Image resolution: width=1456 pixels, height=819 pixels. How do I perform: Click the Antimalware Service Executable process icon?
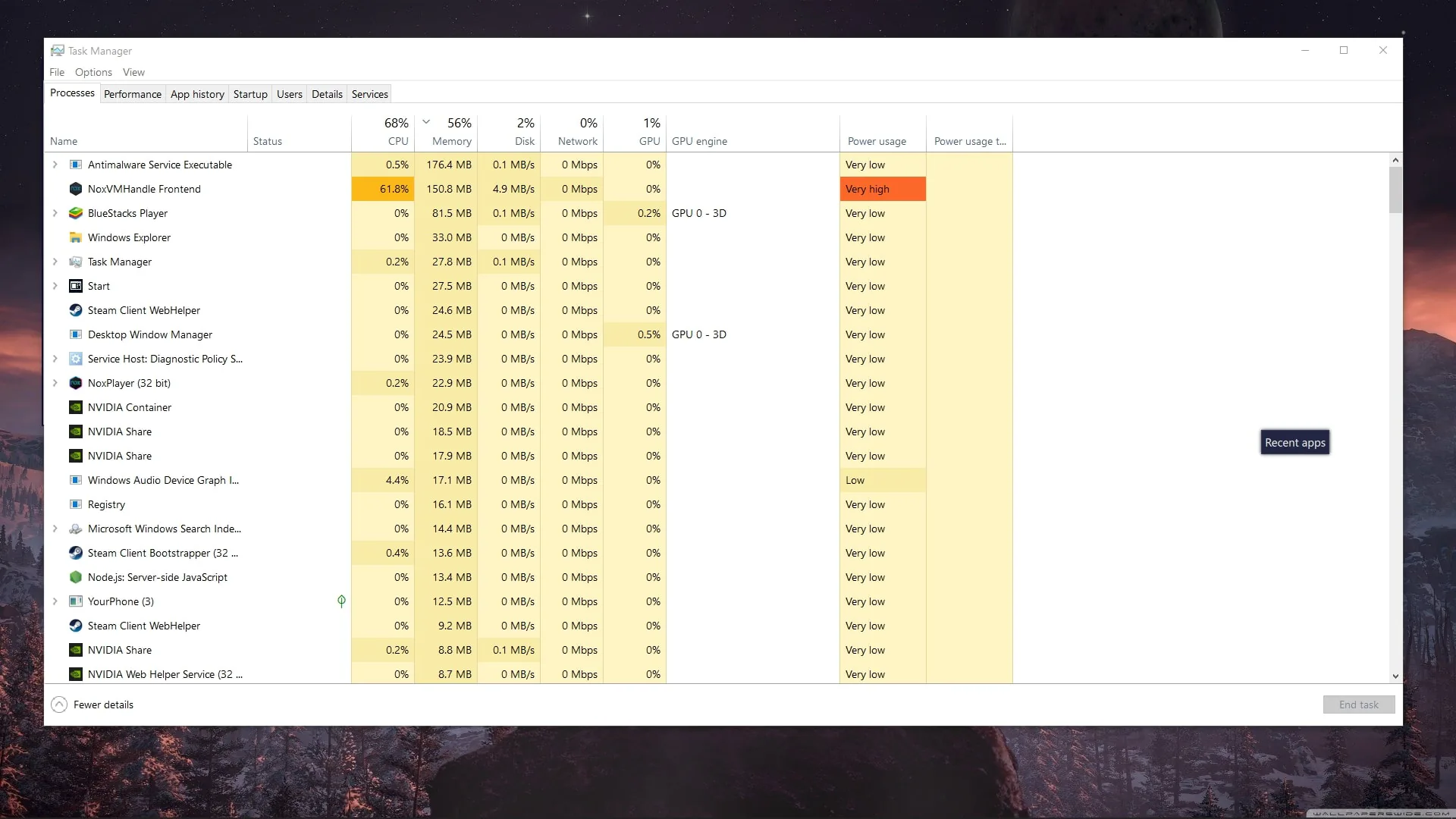click(x=76, y=165)
